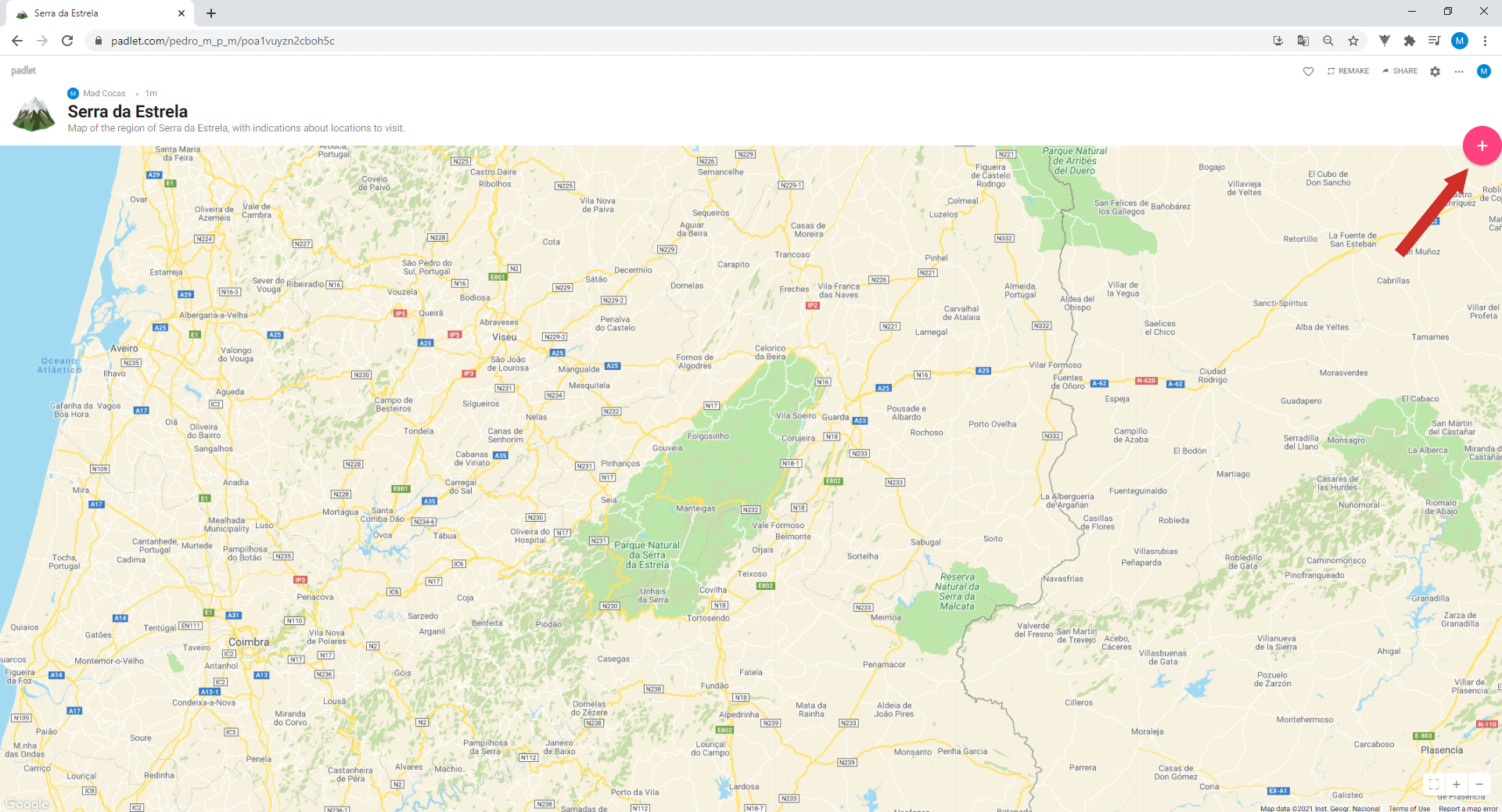Screen dimensions: 1502x812
Task: Click Celorico da Beira on the map
Action: [771, 353]
